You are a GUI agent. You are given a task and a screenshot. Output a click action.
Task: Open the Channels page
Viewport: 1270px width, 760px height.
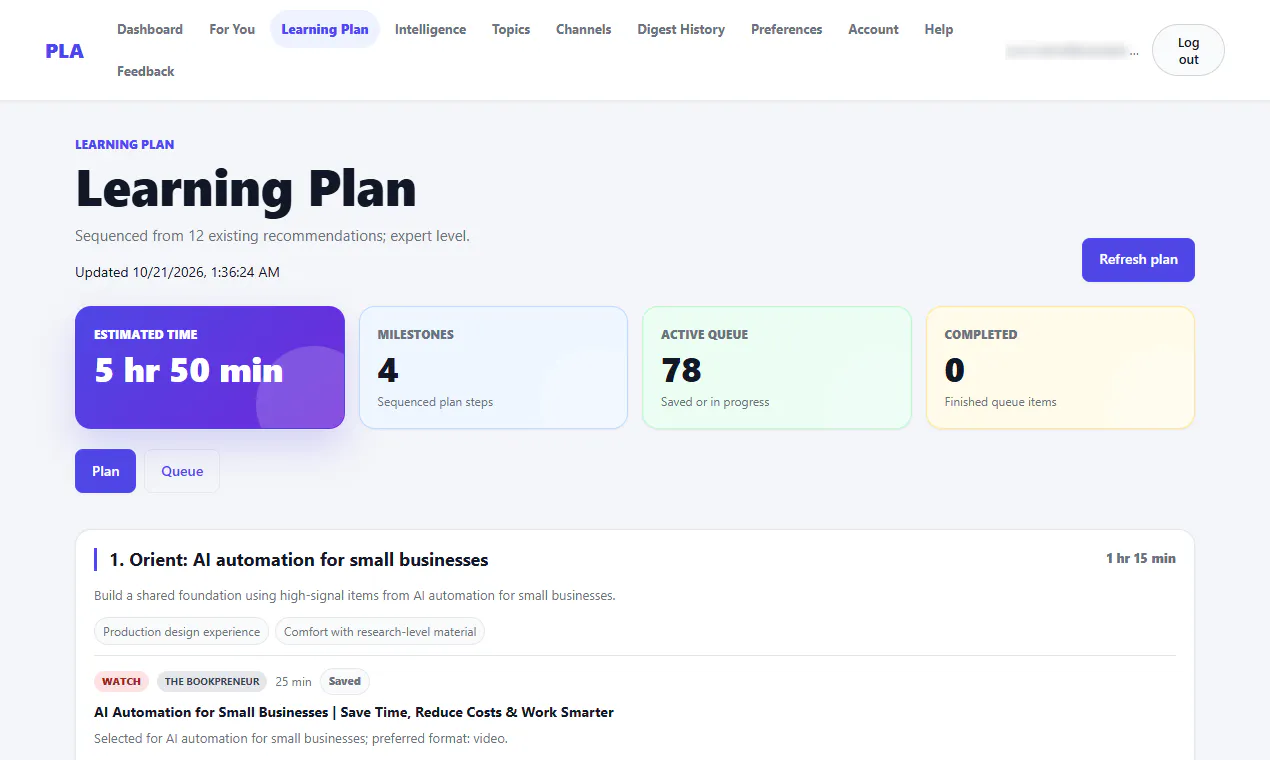(x=584, y=29)
